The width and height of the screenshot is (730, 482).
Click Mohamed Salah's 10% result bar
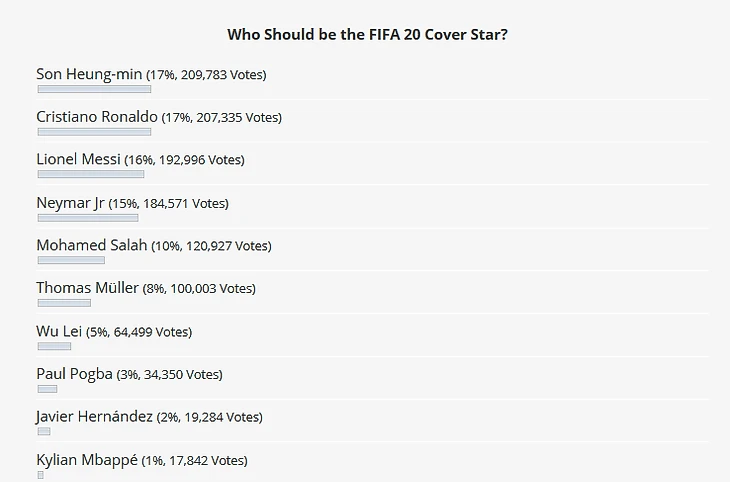pyautogui.click(x=70, y=260)
